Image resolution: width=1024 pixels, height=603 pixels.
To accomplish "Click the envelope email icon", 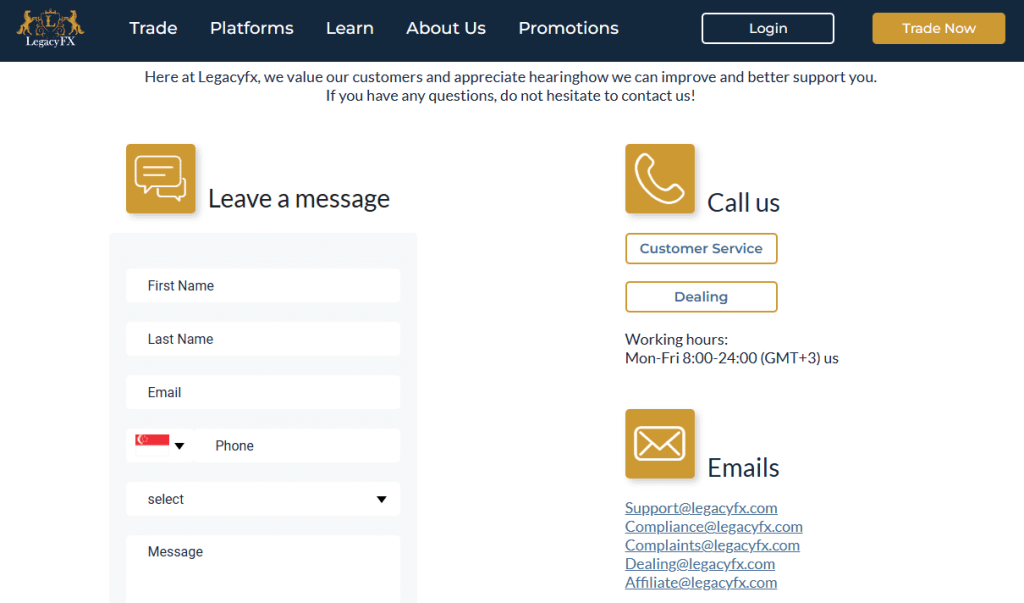I will click(659, 443).
